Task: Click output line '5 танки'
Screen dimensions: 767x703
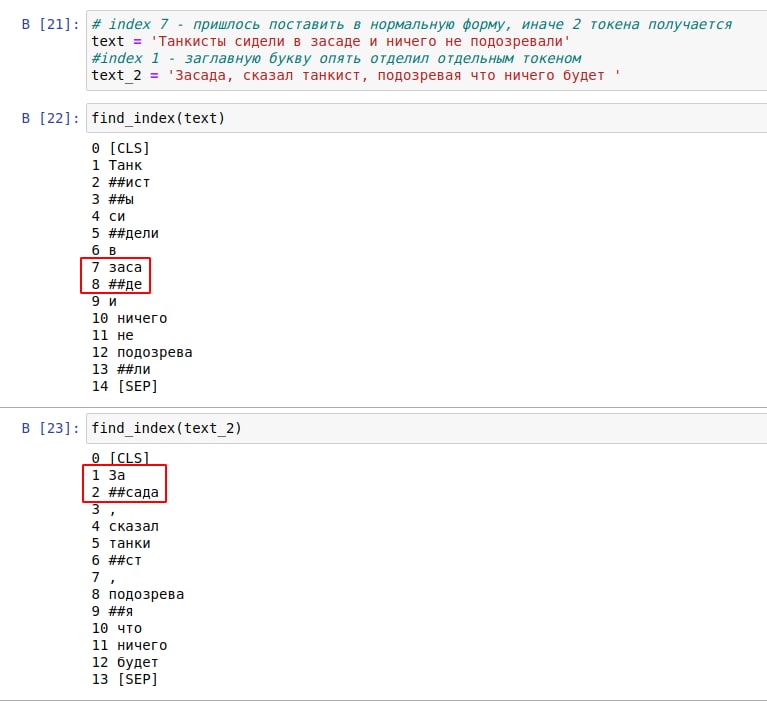Action: point(121,544)
